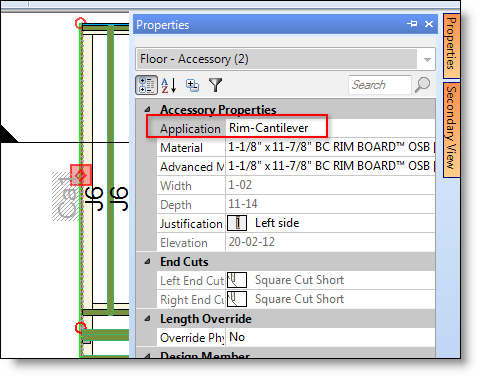Click the Left End Cut icon
Image resolution: width=477 pixels, height=375 pixels.
[x=237, y=280]
